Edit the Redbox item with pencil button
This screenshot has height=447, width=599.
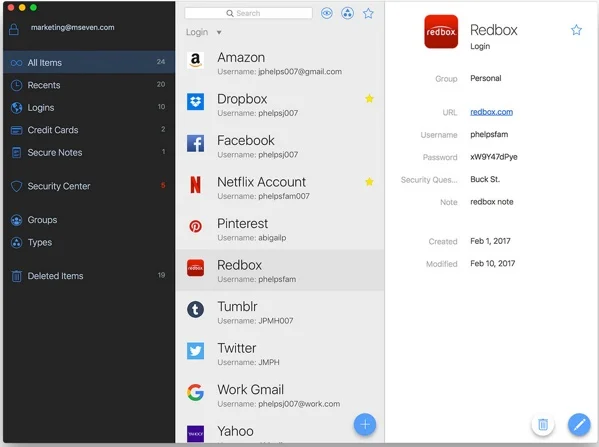coord(579,424)
